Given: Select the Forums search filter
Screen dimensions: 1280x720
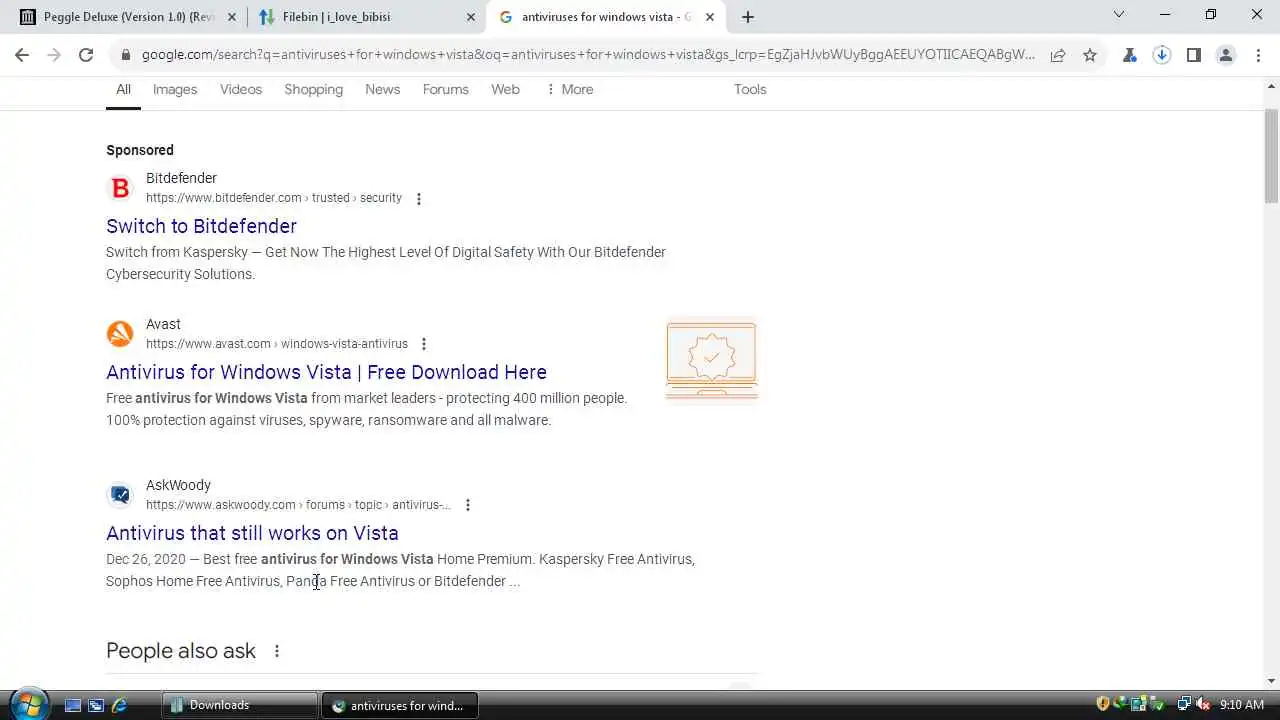Looking at the screenshot, I should [445, 89].
